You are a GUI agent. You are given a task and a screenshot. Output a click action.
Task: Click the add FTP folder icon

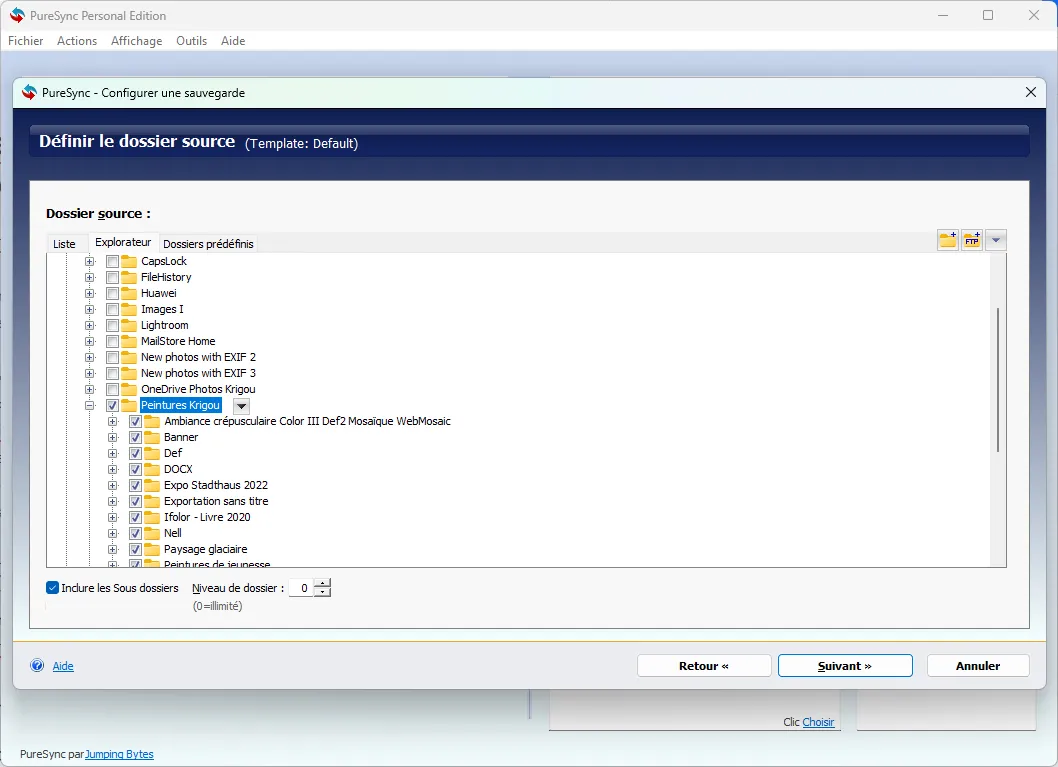click(x=972, y=240)
